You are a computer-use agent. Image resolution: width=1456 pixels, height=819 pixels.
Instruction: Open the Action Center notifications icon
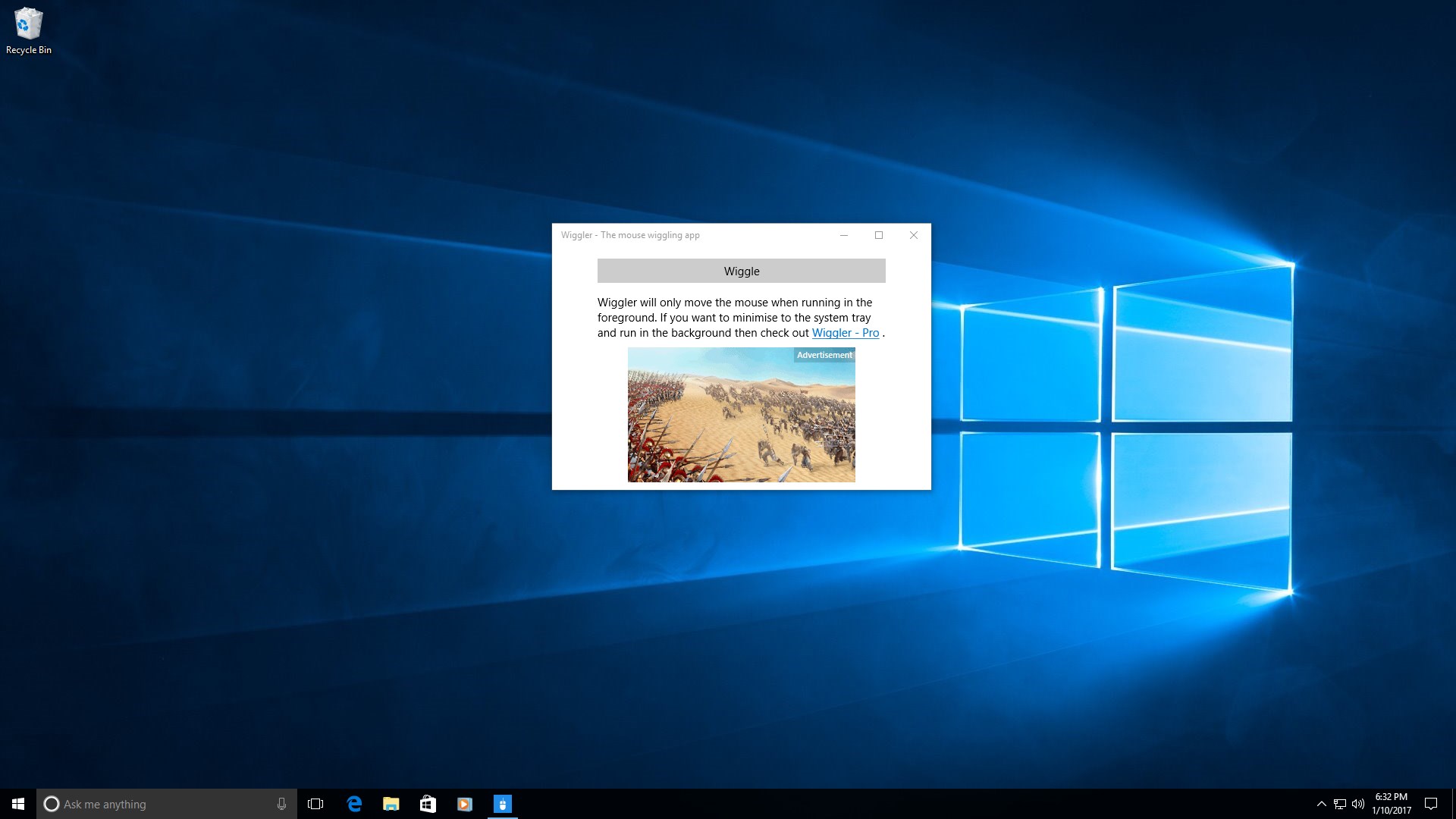(1431, 804)
